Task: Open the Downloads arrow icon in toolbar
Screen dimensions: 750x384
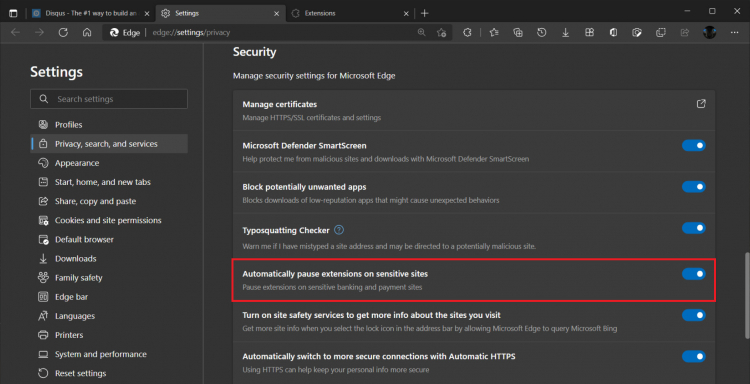Action: (x=565, y=33)
